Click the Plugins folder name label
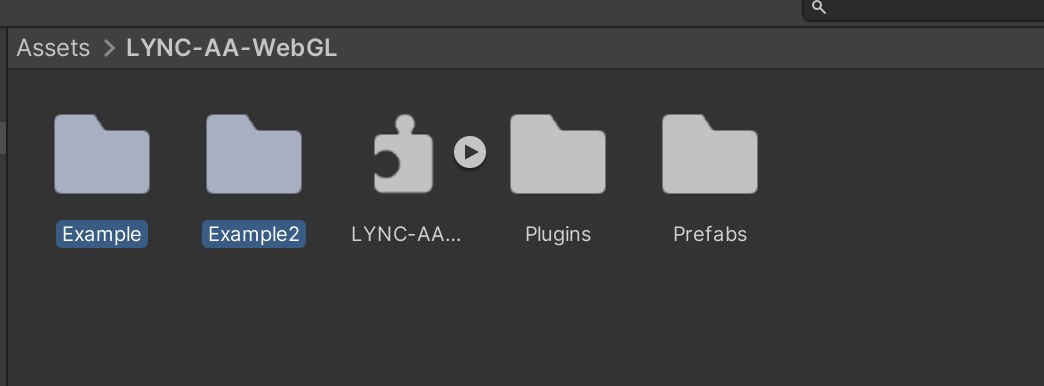 click(558, 234)
